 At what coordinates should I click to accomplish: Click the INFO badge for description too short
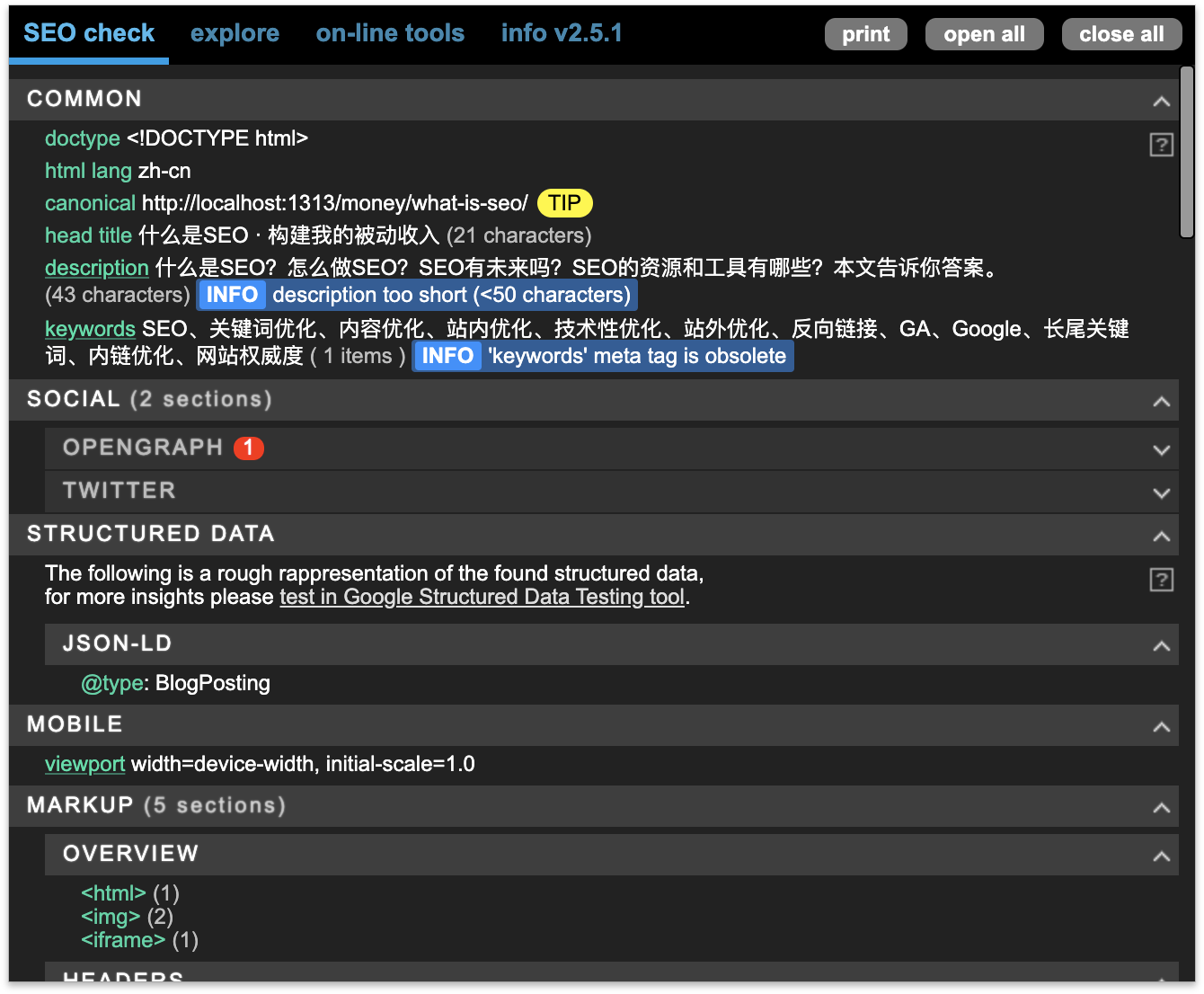[232, 295]
